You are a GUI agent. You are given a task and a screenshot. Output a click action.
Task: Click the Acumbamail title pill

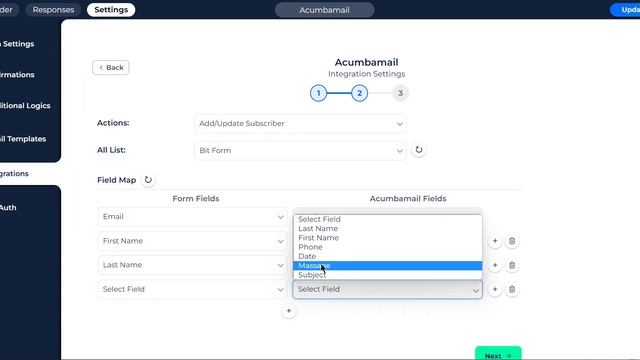(x=324, y=10)
